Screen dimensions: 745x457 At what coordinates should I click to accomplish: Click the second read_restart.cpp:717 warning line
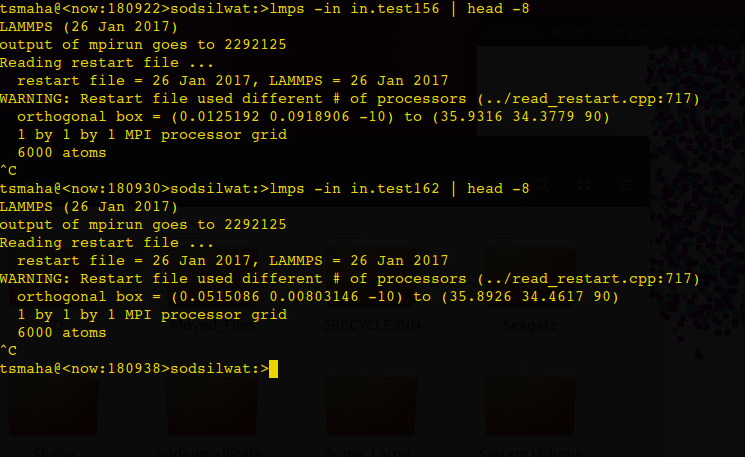click(x=350, y=279)
